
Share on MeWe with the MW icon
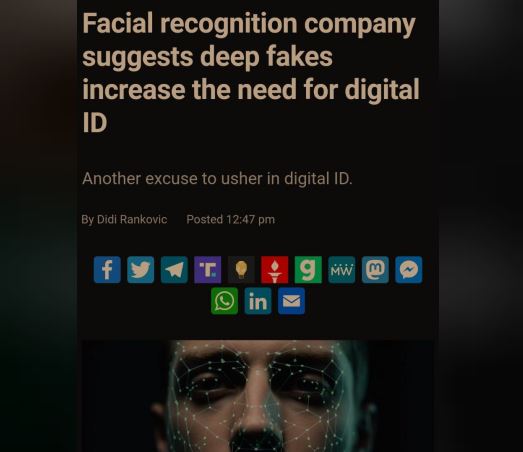point(342,270)
